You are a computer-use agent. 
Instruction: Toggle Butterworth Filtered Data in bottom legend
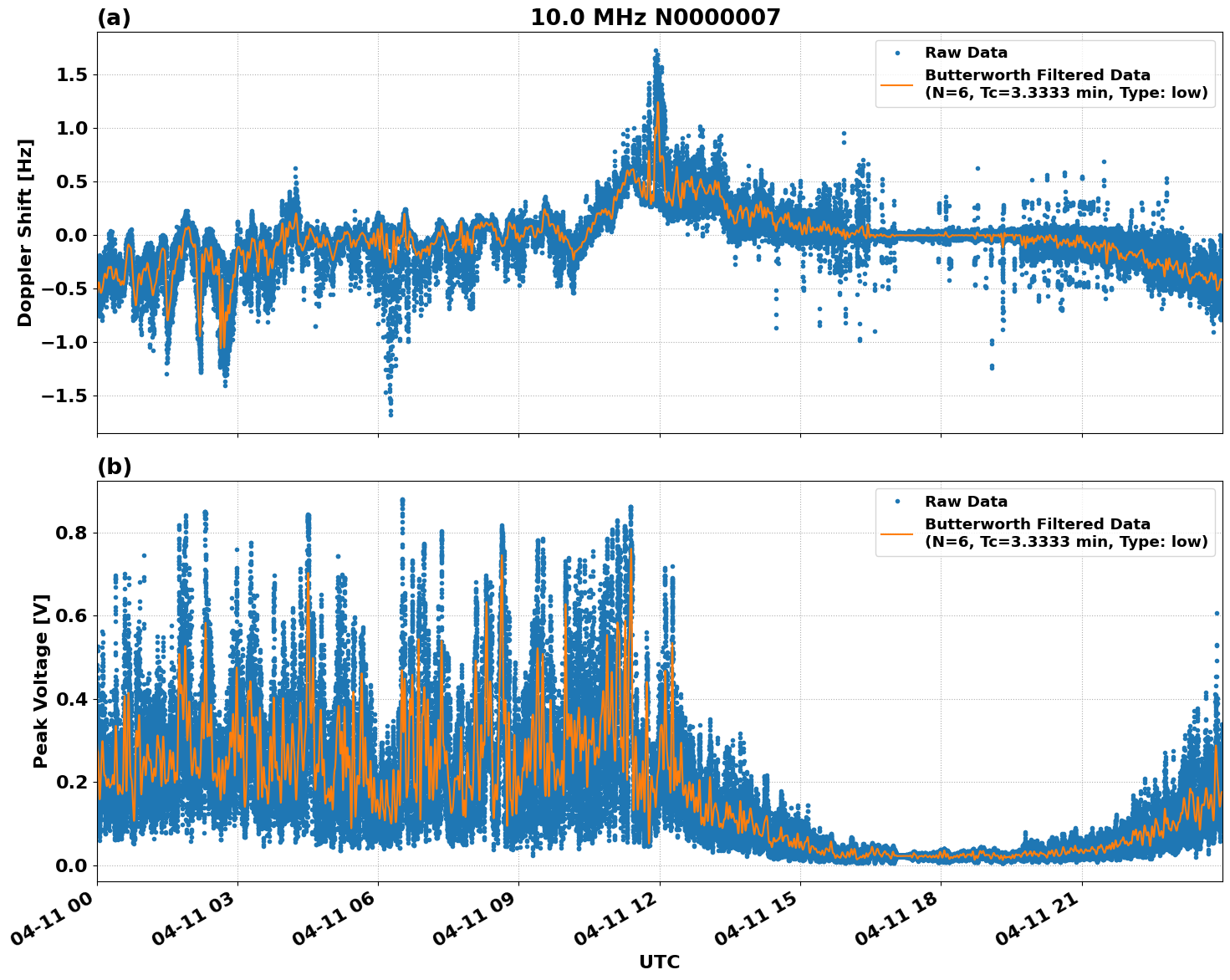point(1037,522)
